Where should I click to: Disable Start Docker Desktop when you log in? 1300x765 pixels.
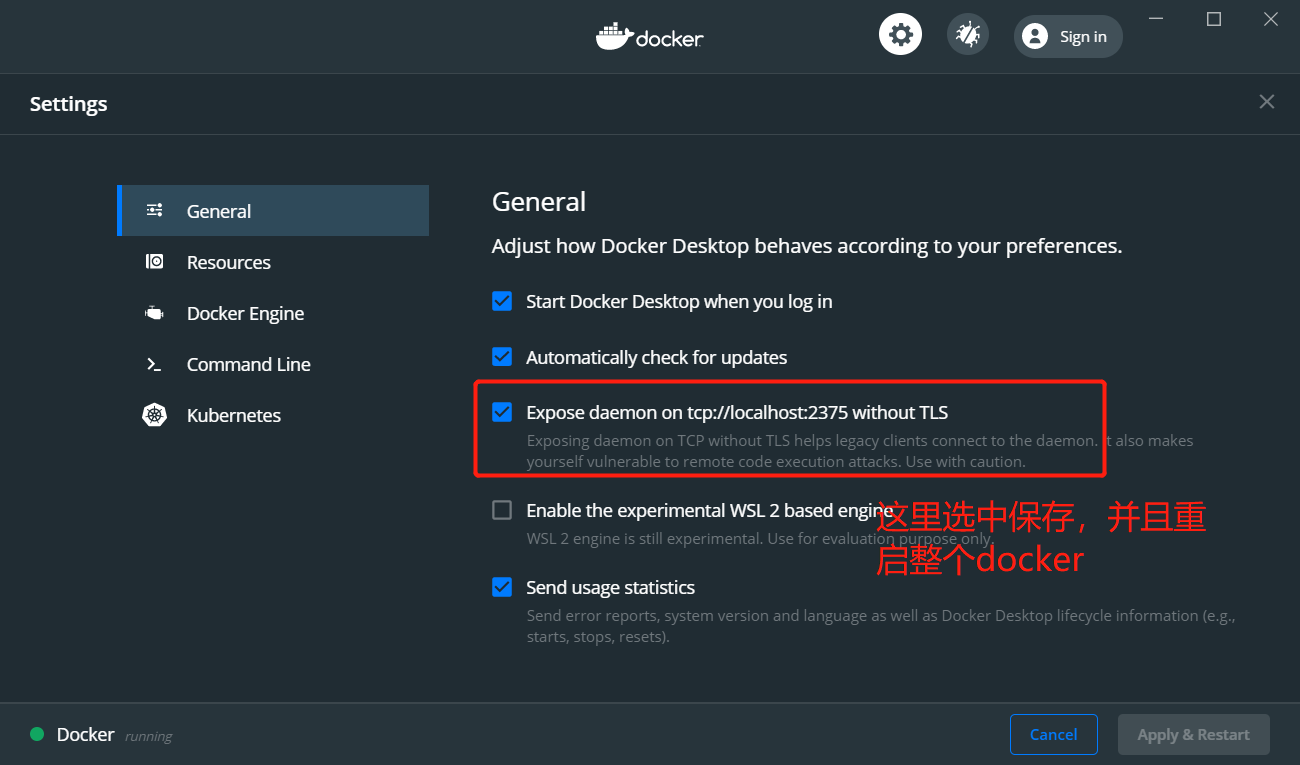coord(501,301)
